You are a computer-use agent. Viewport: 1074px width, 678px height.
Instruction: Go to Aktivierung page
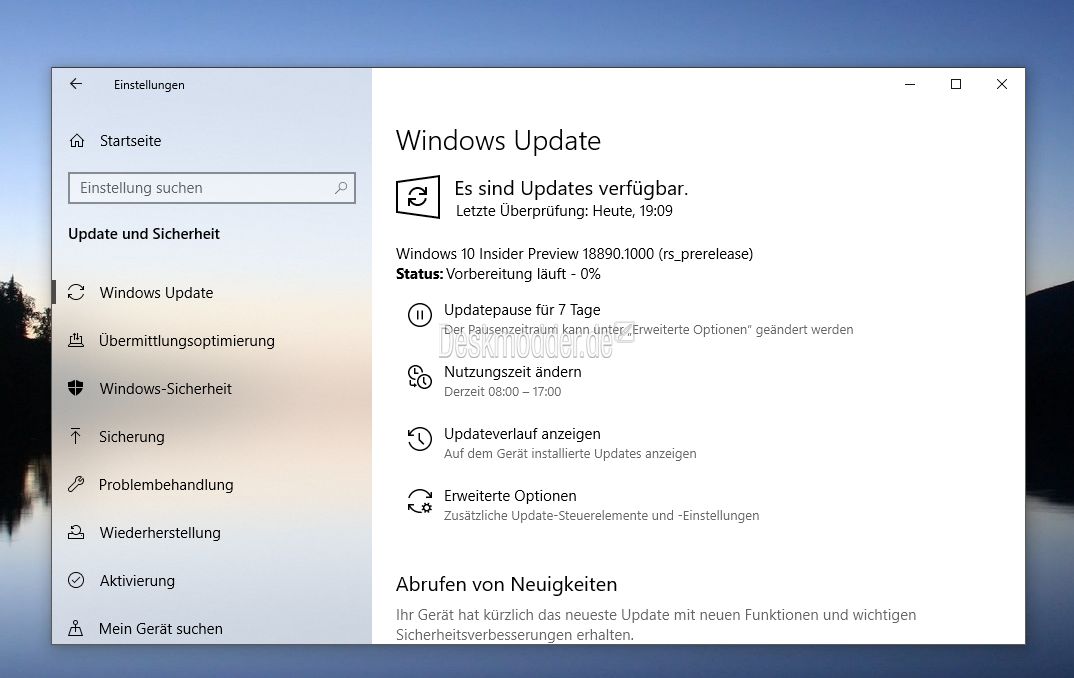pyautogui.click(x=137, y=580)
